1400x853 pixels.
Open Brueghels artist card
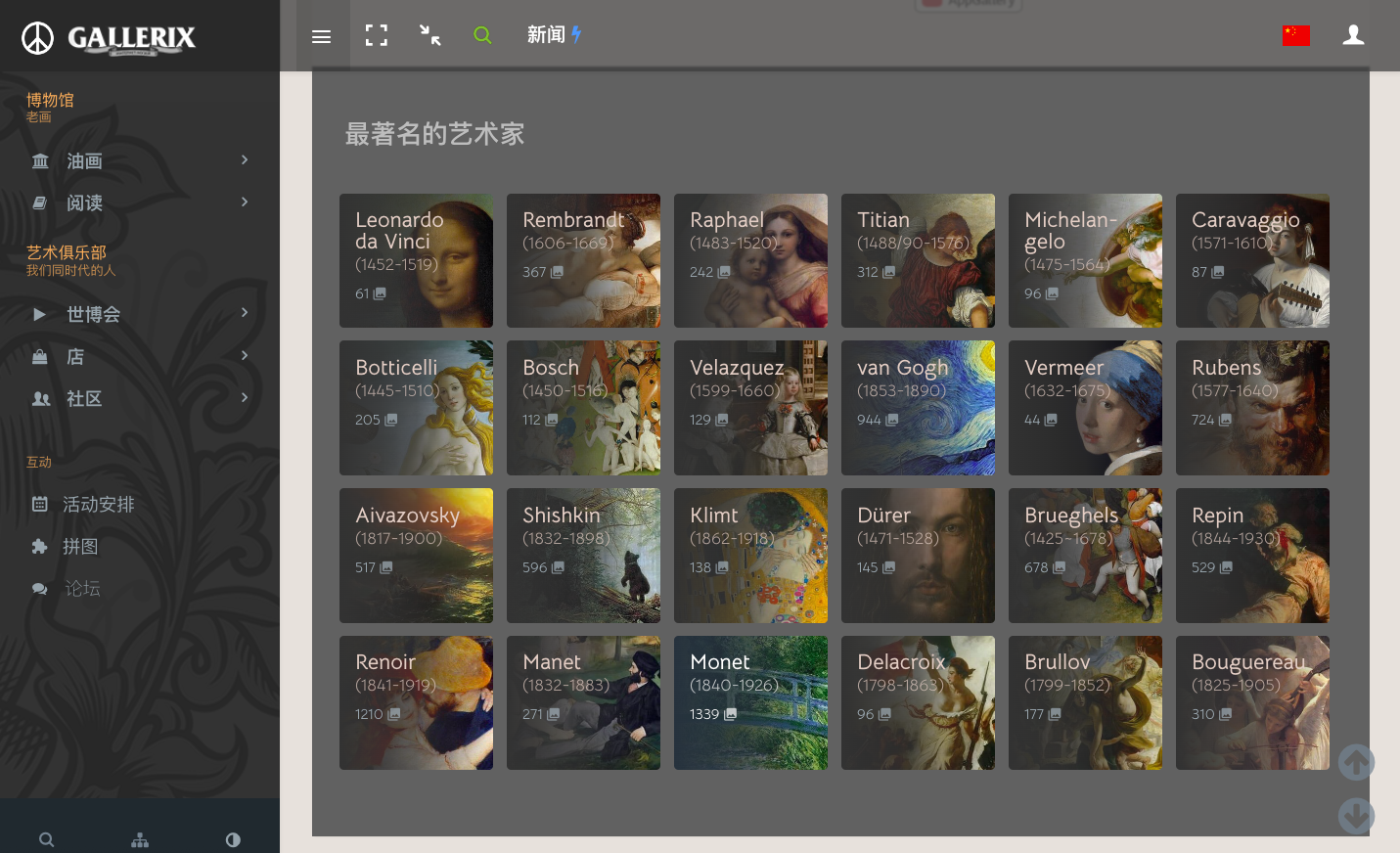coord(1085,556)
